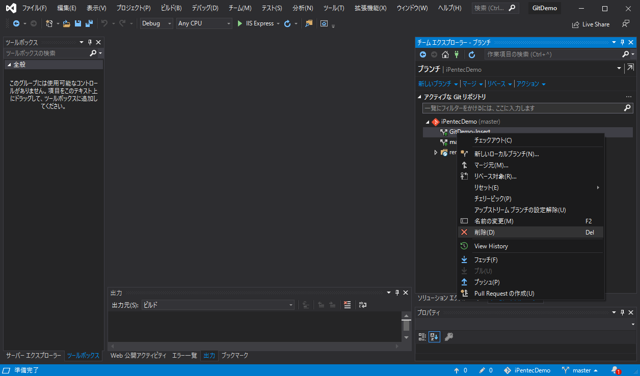Open the ファイル(F) menu

[34, 8]
